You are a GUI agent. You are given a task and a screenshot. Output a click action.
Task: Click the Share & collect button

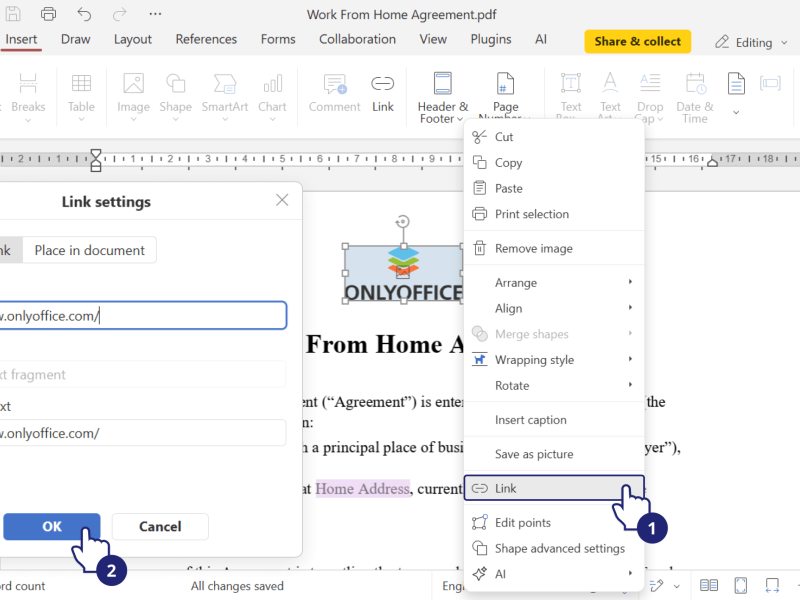click(x=637, y=42)
